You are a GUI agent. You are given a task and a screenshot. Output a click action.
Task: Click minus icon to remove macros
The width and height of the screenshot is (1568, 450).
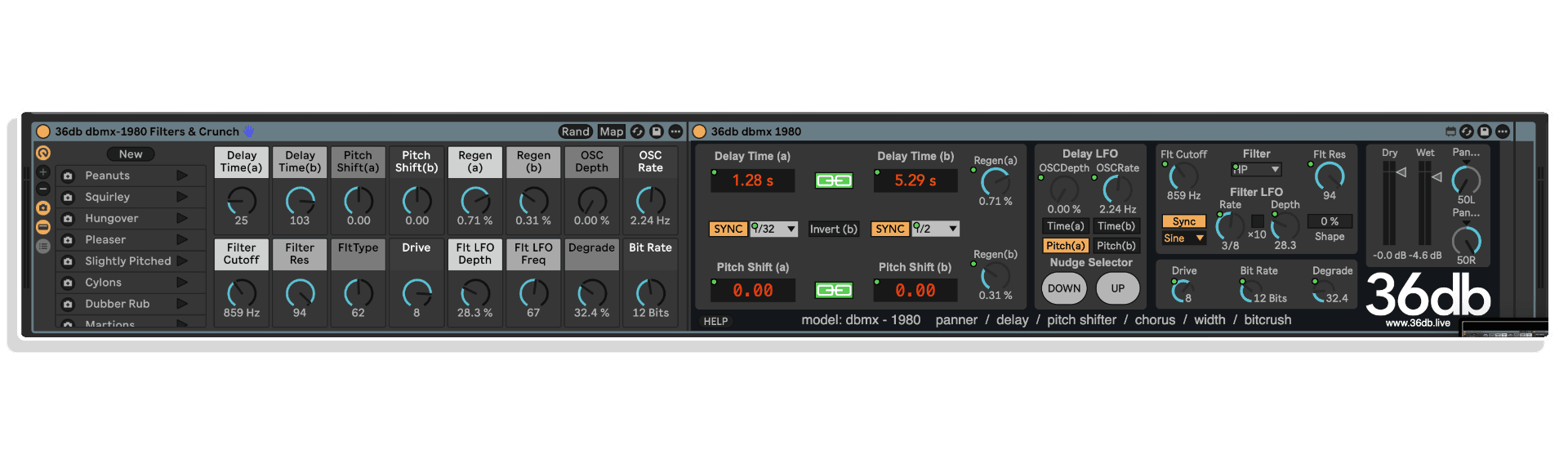coord(43,189)
